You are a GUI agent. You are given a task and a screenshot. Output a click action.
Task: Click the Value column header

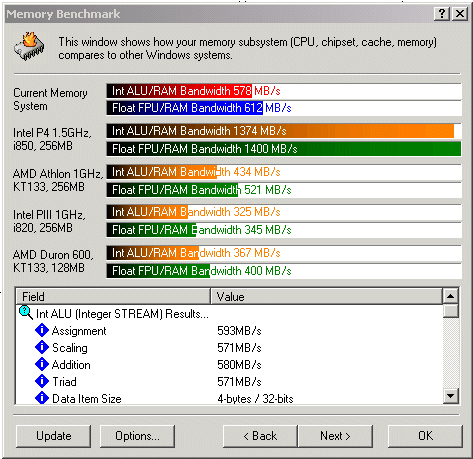327,296
